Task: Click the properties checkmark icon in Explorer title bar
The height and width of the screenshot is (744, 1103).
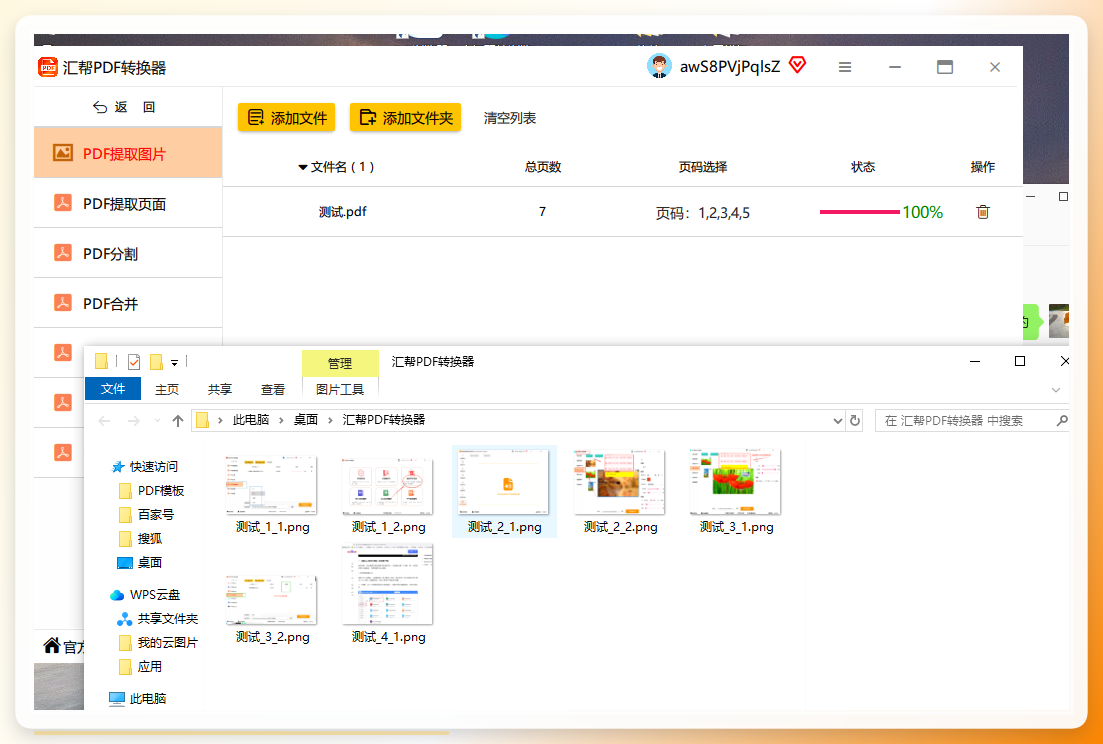Action: point(134,362)
